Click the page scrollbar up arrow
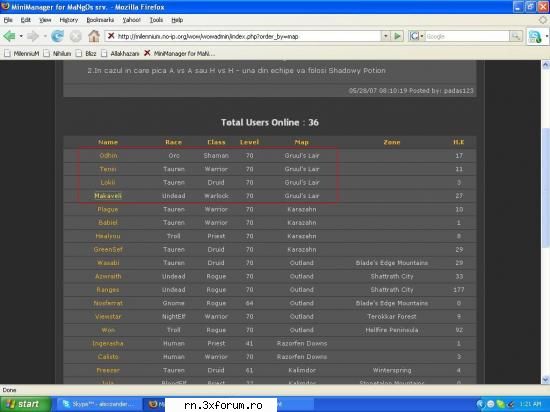550x412 pixels. (545, 65)
